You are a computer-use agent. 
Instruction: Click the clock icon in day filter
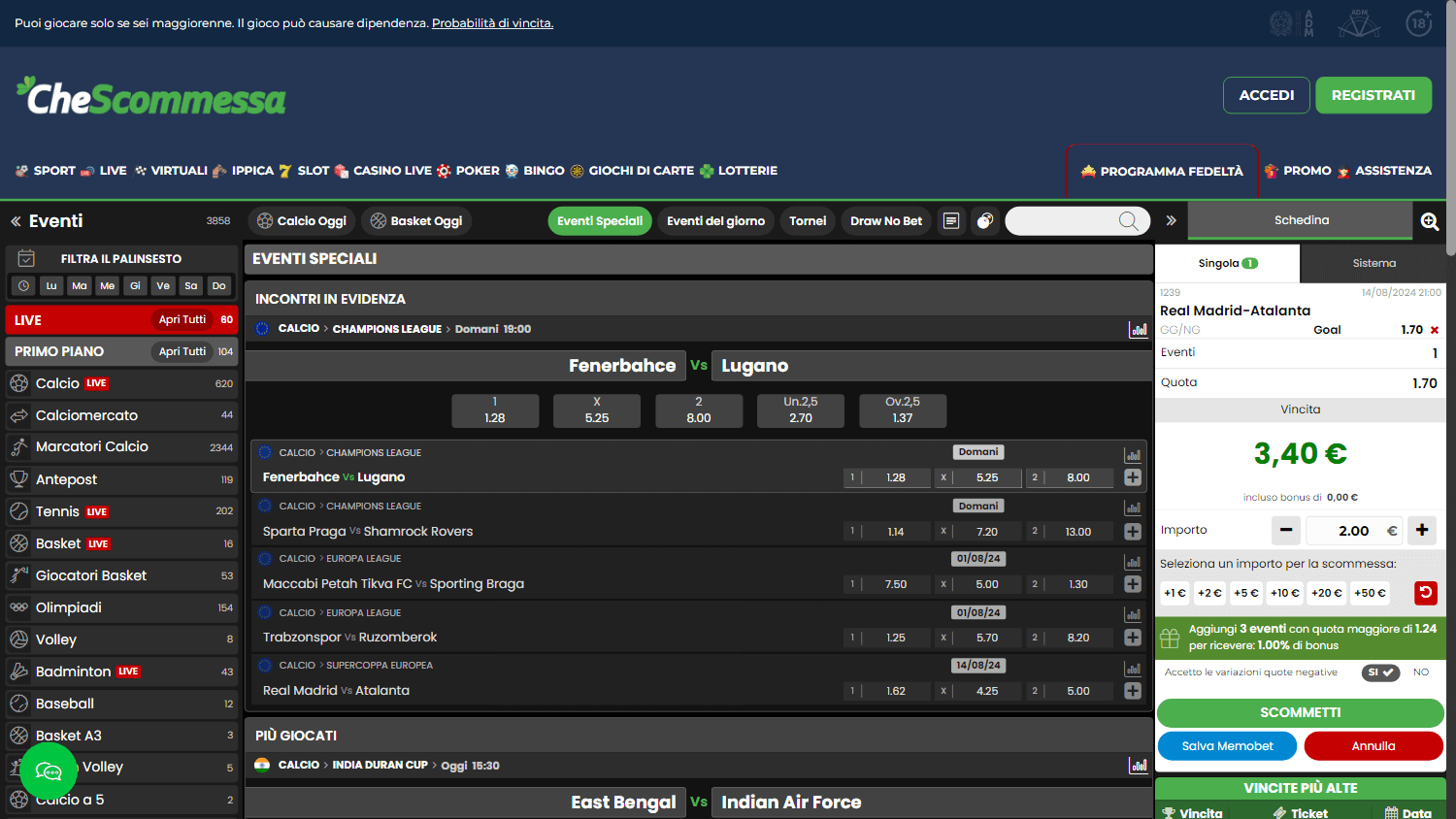pos(23,285)
